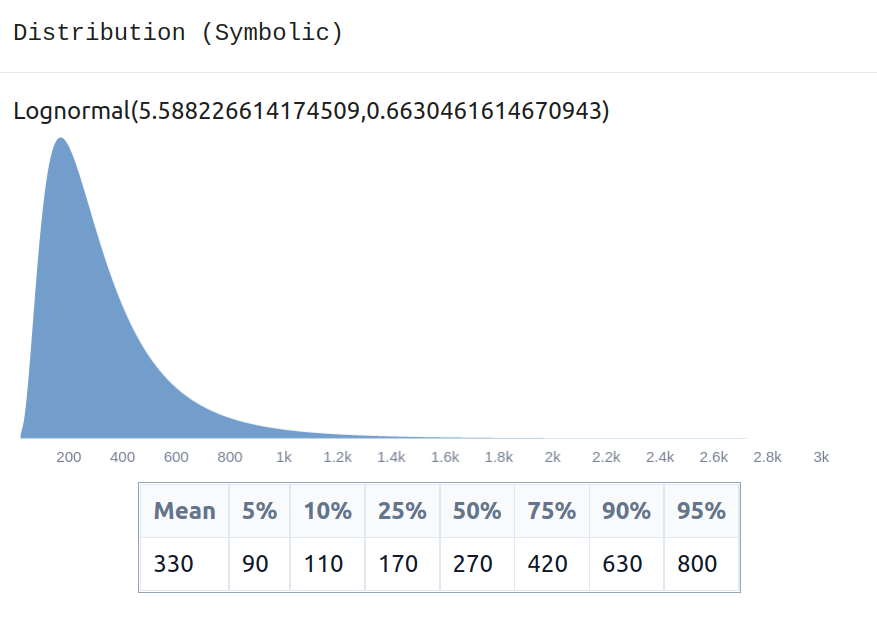Select the 25% percentile header
This screenshot has width=877, height=630.
402,511
